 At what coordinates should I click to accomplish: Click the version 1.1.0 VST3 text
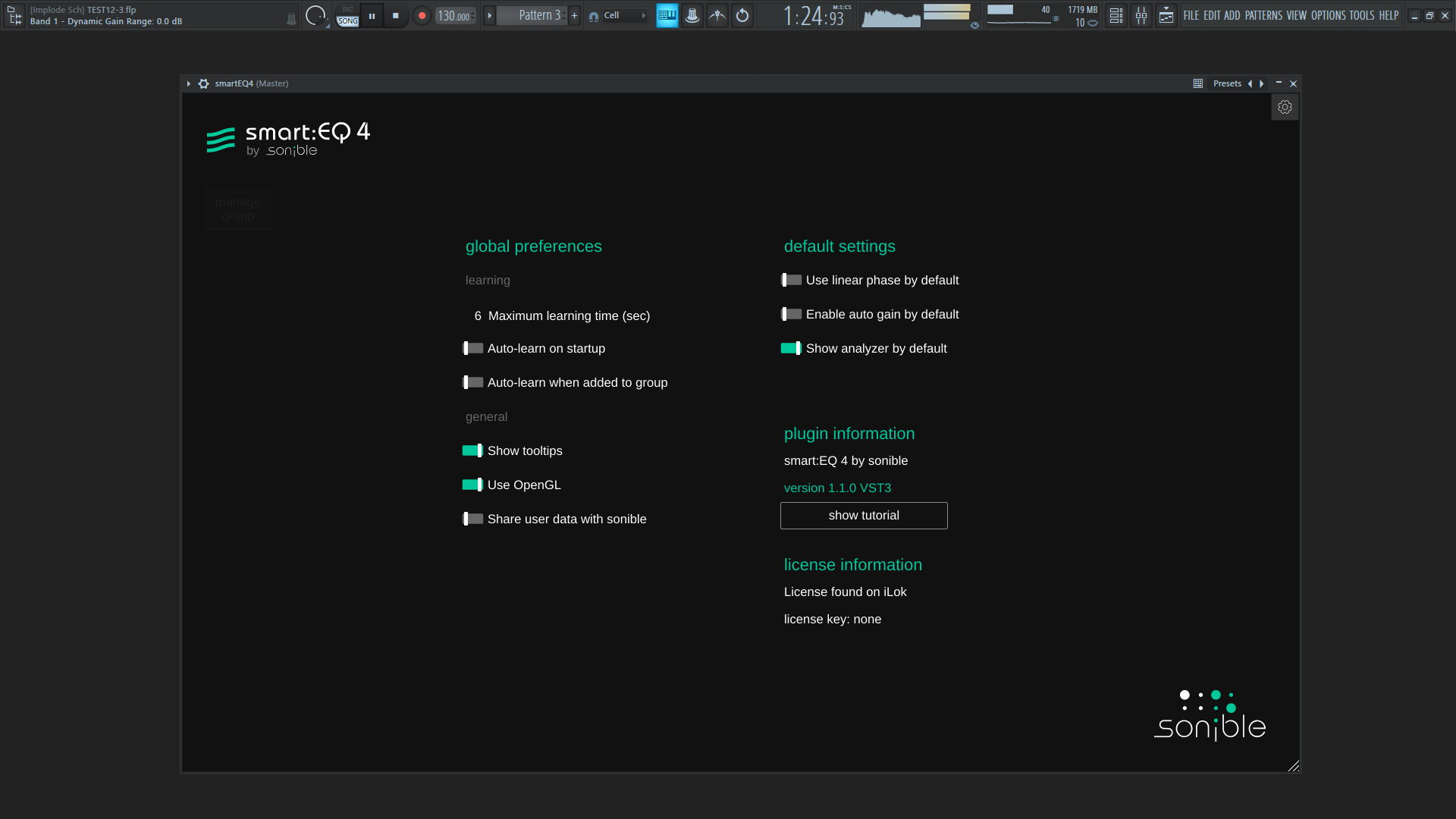(x=837, y=488)
